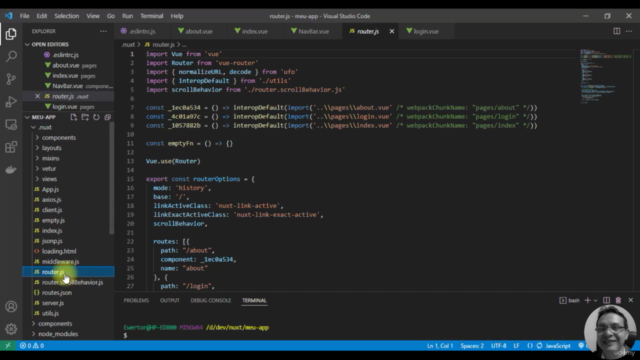640x360 pixels.
Task: Open server.js in the explorer
Action: pyautogui.click(x=53, y=303)
